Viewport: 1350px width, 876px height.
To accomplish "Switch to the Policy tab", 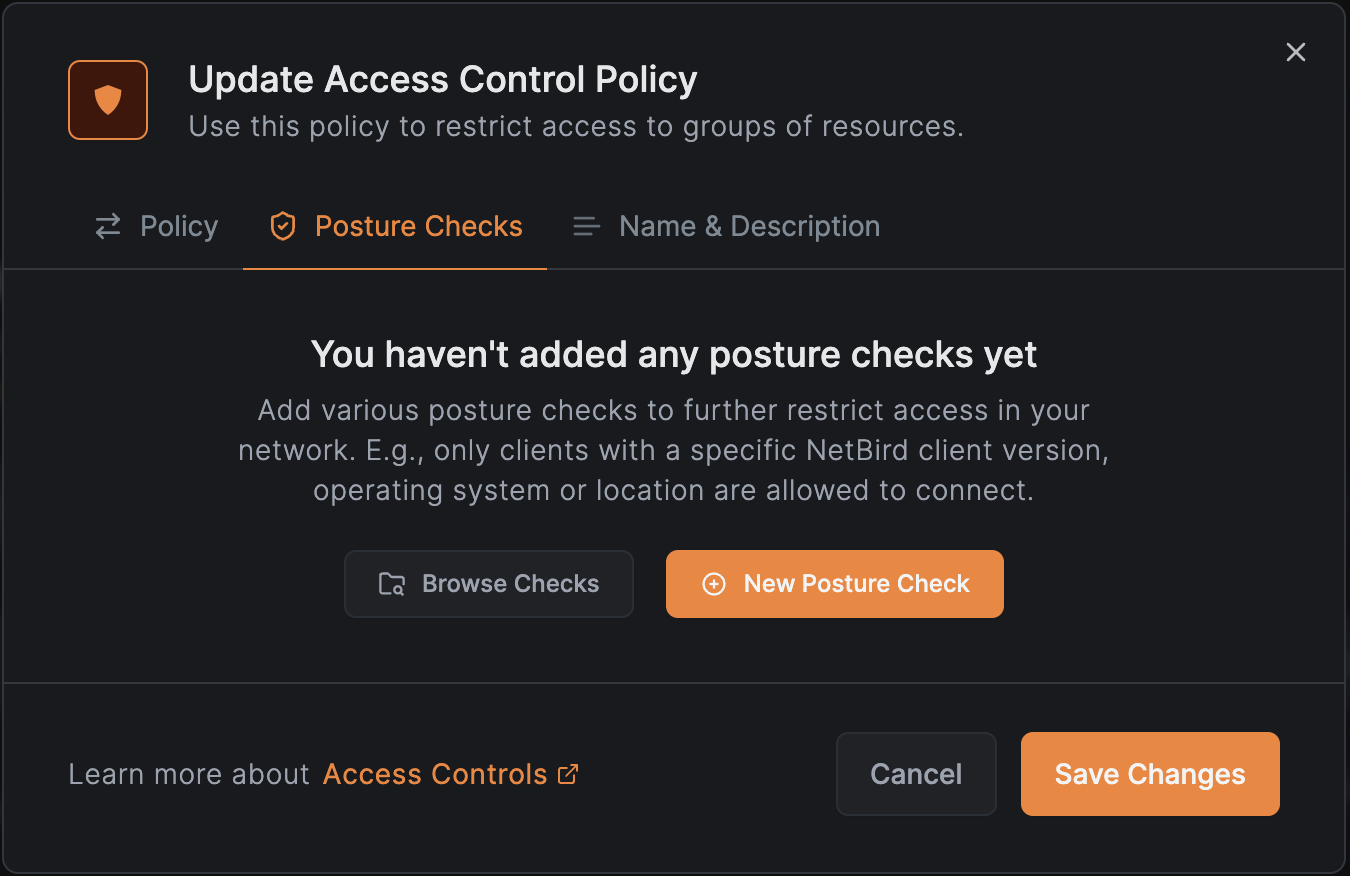I will coord(178,226).
